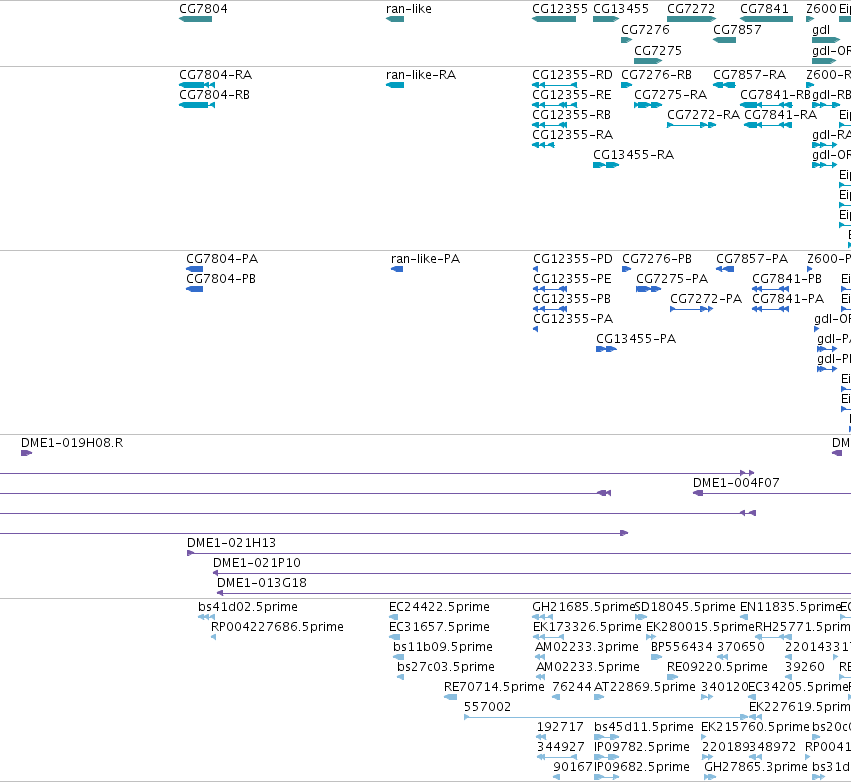Click the CG7804 gene label in top track
Screen dimensions: 851x782
[204, 9]
